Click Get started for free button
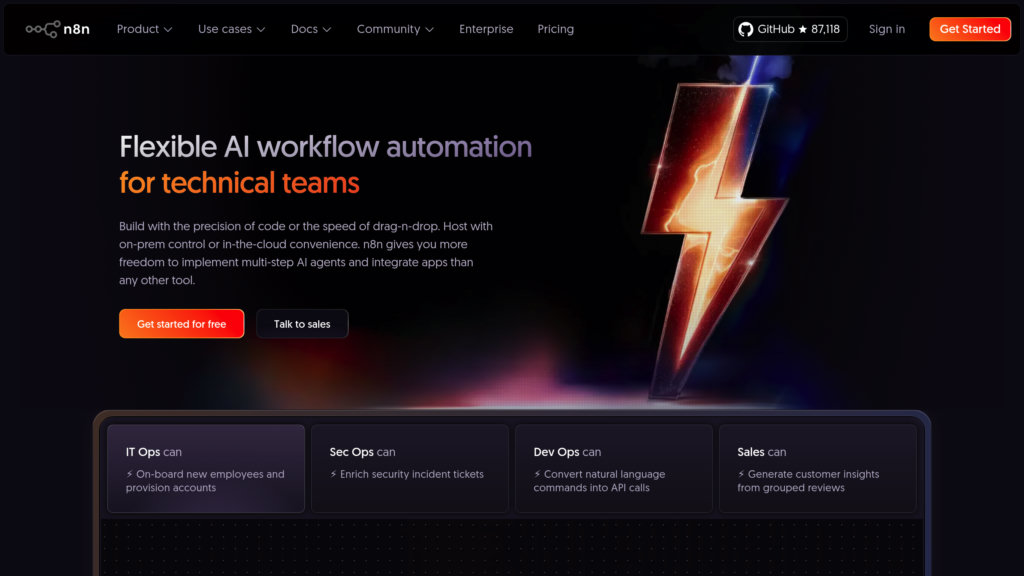This screenshot has width=1024, height=576. (181, 324)
